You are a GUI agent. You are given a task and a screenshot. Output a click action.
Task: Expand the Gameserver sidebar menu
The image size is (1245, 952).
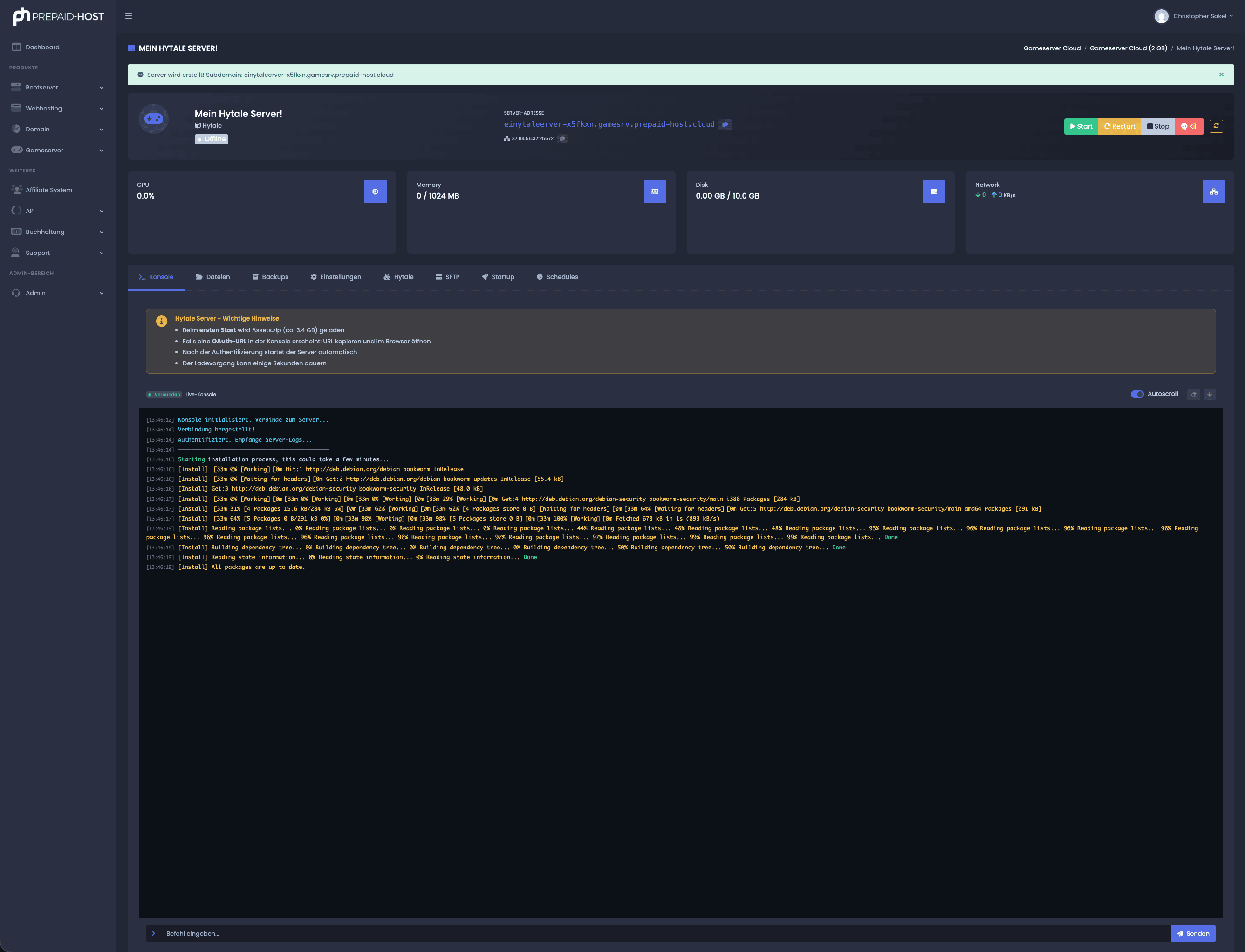[57, 150]
